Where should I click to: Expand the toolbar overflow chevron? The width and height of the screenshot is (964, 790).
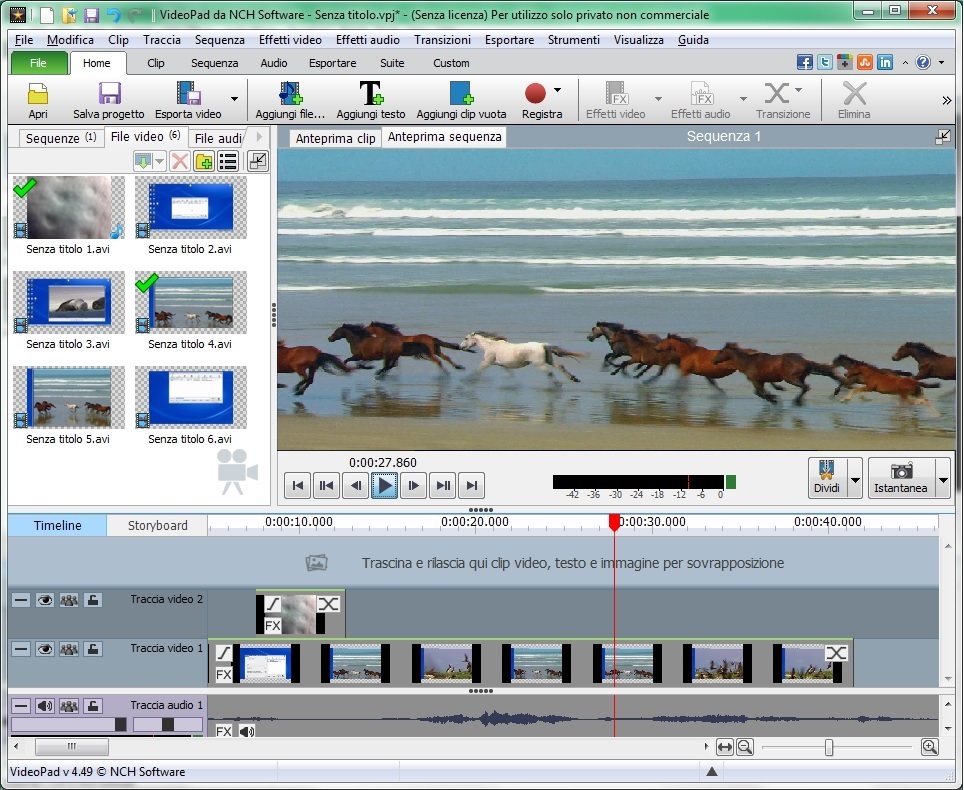pos(946,100)
